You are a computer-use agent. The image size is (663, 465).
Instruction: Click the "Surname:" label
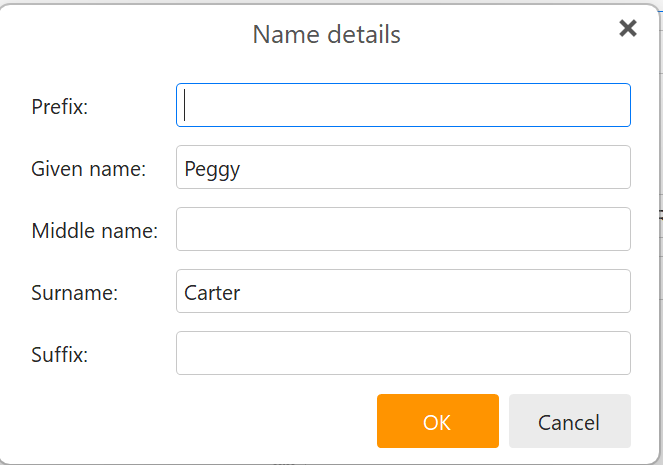(x=75, y=293)
